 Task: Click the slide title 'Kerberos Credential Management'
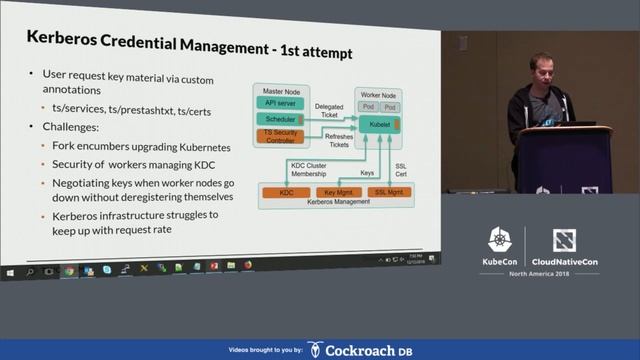[x=148, y=43]
